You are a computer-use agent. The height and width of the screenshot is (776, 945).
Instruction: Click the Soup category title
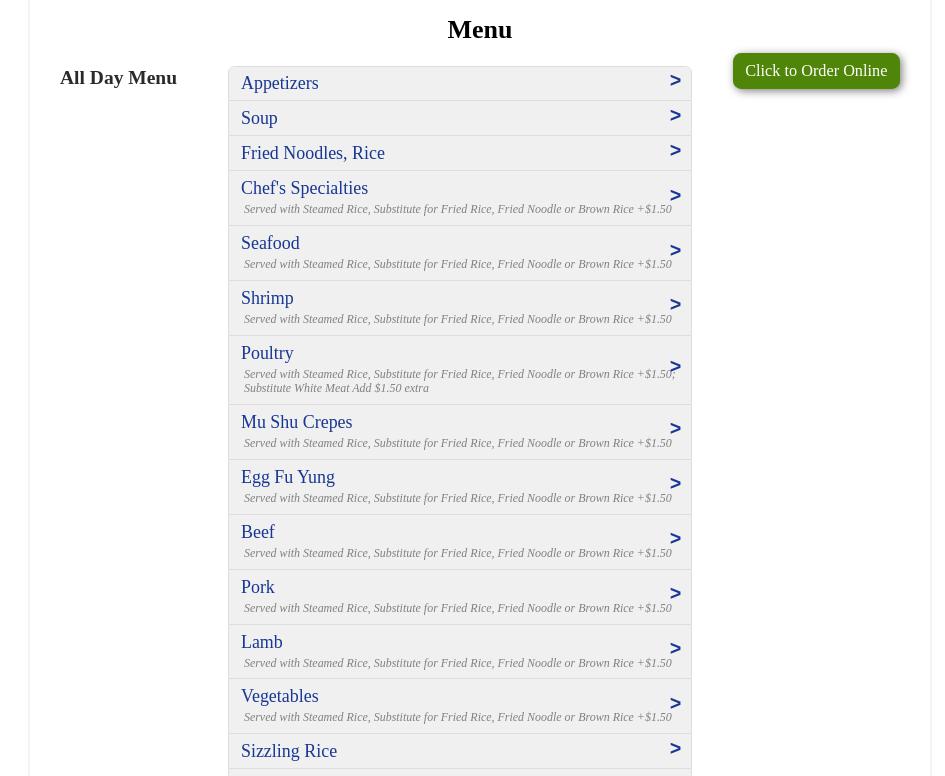click(259, 118)
